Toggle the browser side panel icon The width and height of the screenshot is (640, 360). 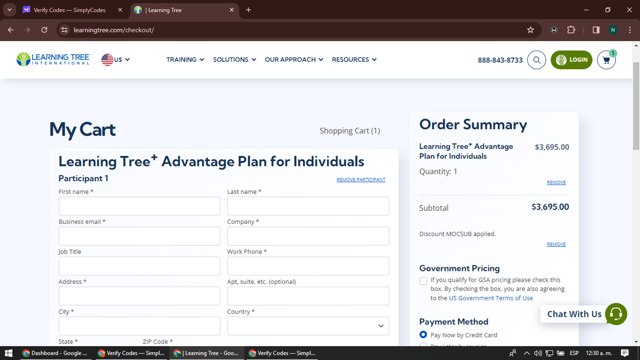(x=596, y=30)
